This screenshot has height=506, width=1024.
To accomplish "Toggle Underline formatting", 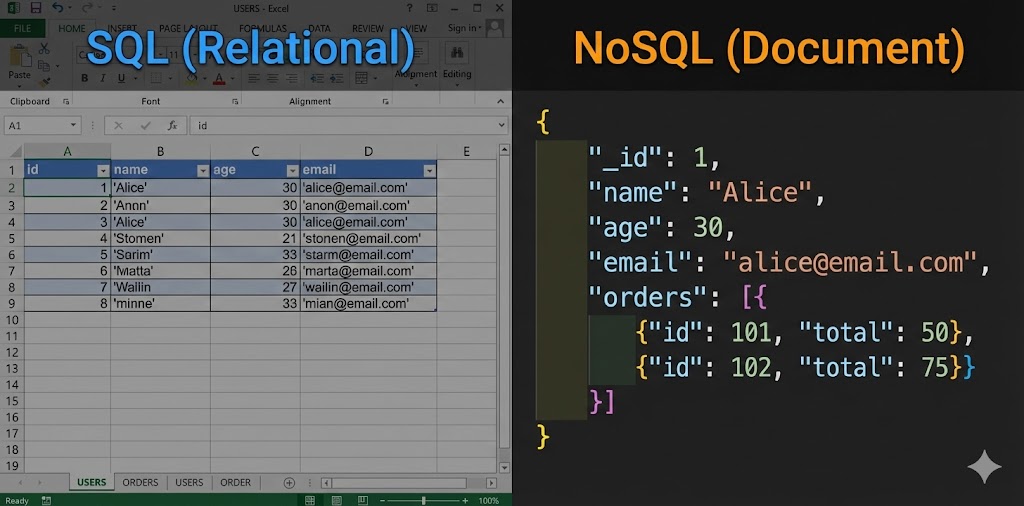I will (x=121, y=78).
